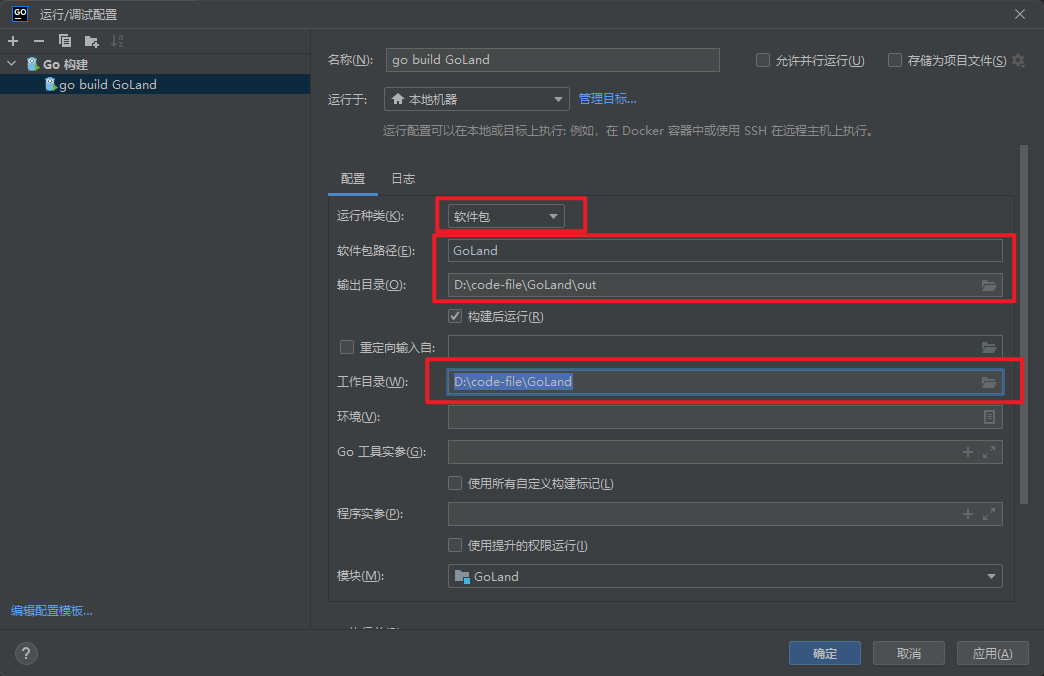Select the Go build group row
The height and width of the screenshot is (676, 1044).
click(x=155, y=64)
